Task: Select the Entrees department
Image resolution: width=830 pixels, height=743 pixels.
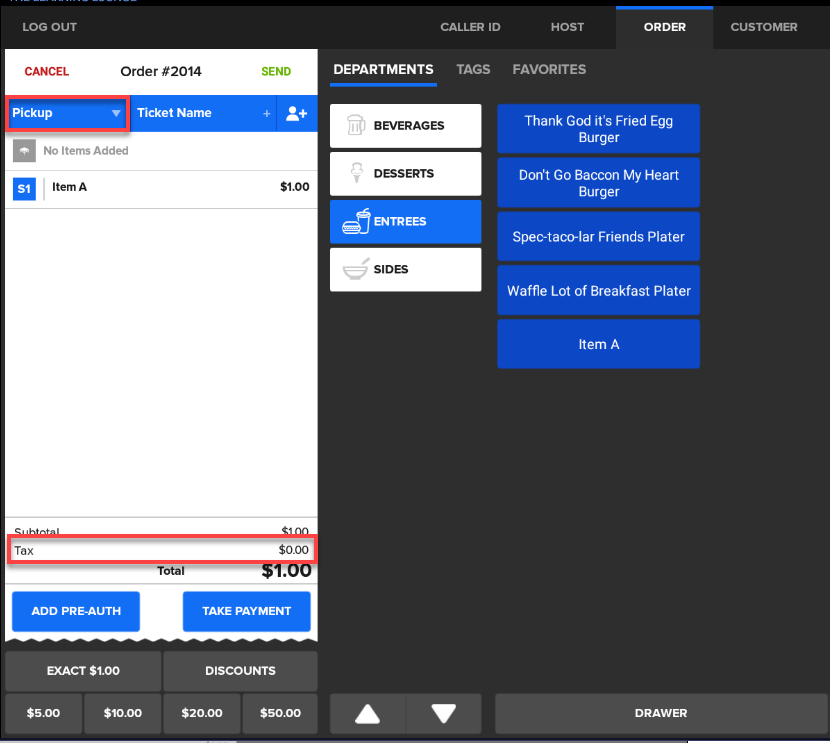Action: click(x=405, y=222)
